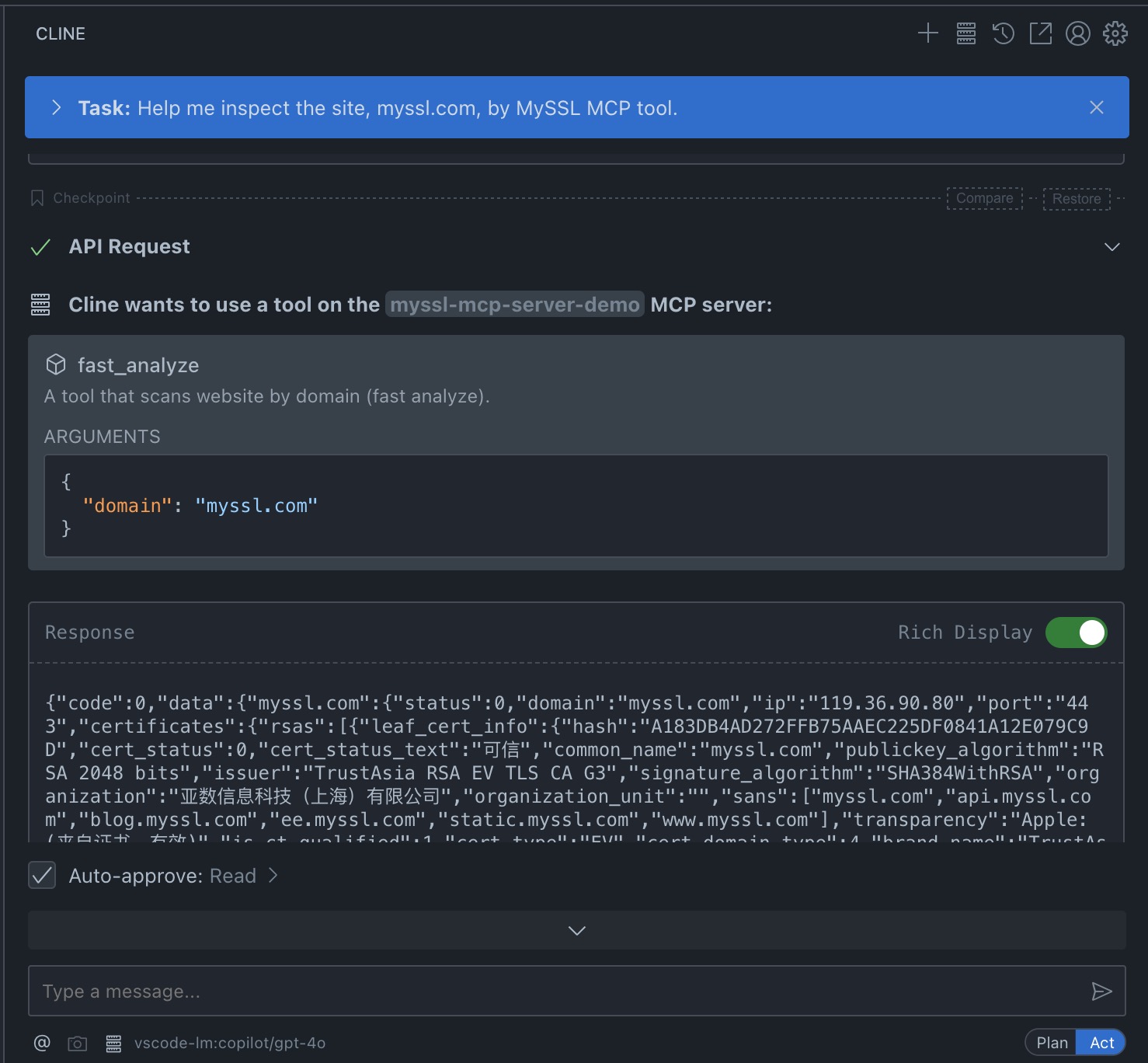Viewport: 1148px width, 1063px height.
Task: Toggle the Rich Display switch off
Action: 1077,633
